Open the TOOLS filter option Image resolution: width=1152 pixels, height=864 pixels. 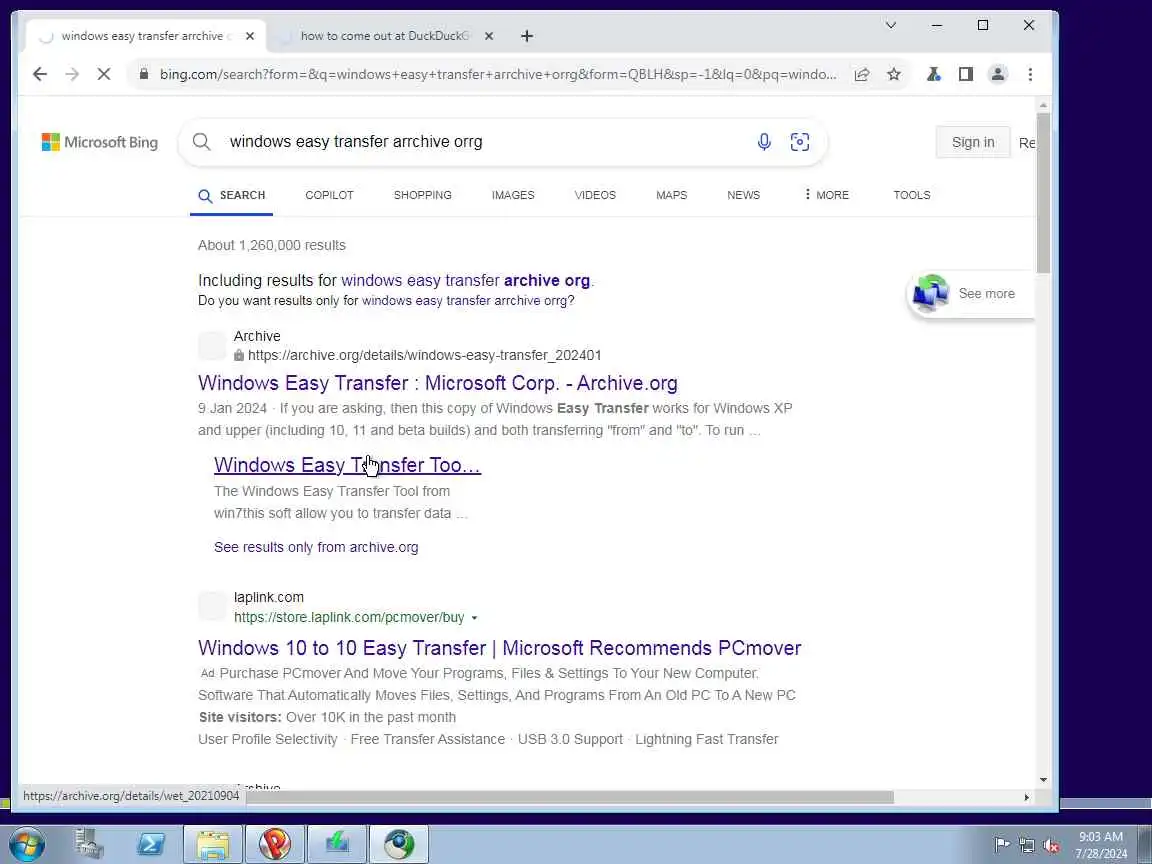tap(912, 195)
